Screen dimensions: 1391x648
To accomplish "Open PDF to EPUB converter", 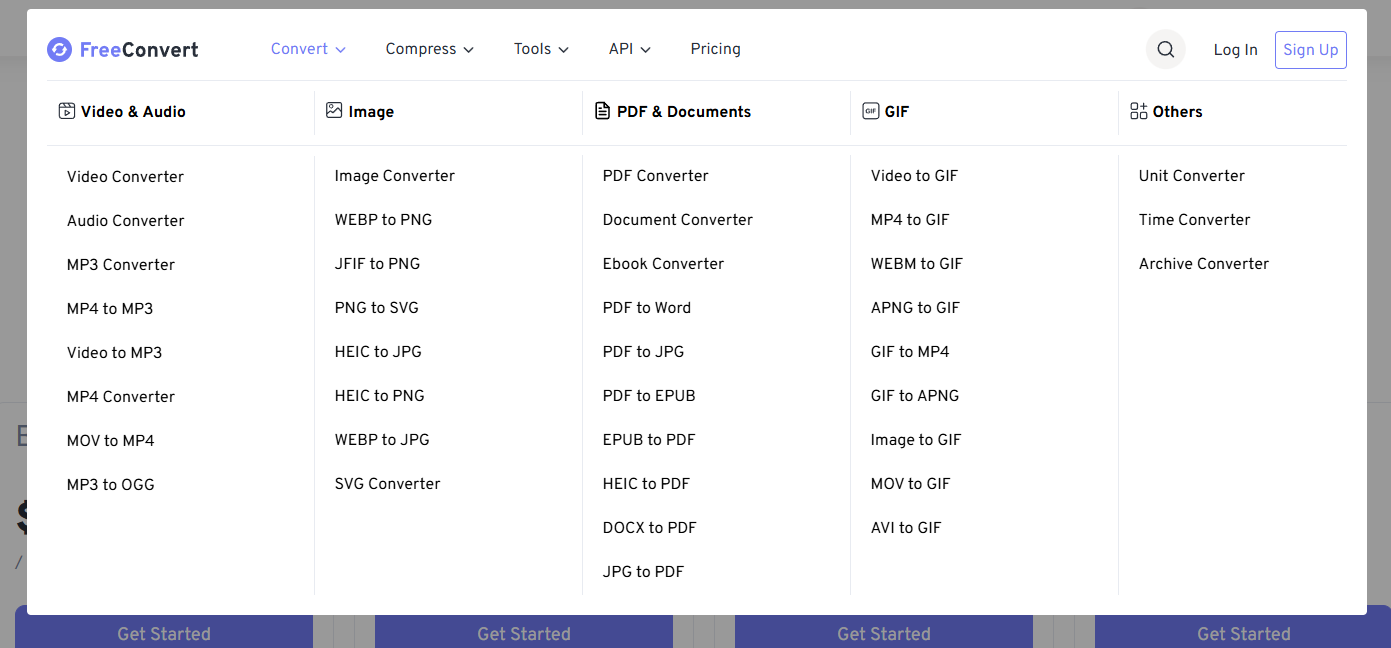I will (x=649, y=396).
